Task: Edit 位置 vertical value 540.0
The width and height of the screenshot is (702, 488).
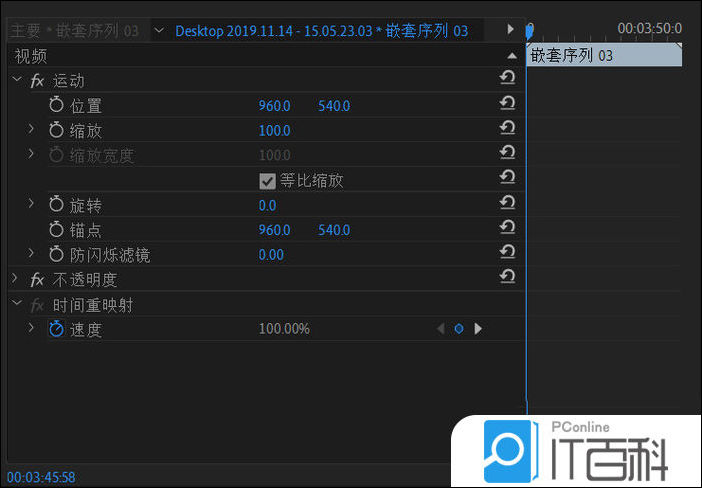Action: pyautogui.click(x=334, y=106)
